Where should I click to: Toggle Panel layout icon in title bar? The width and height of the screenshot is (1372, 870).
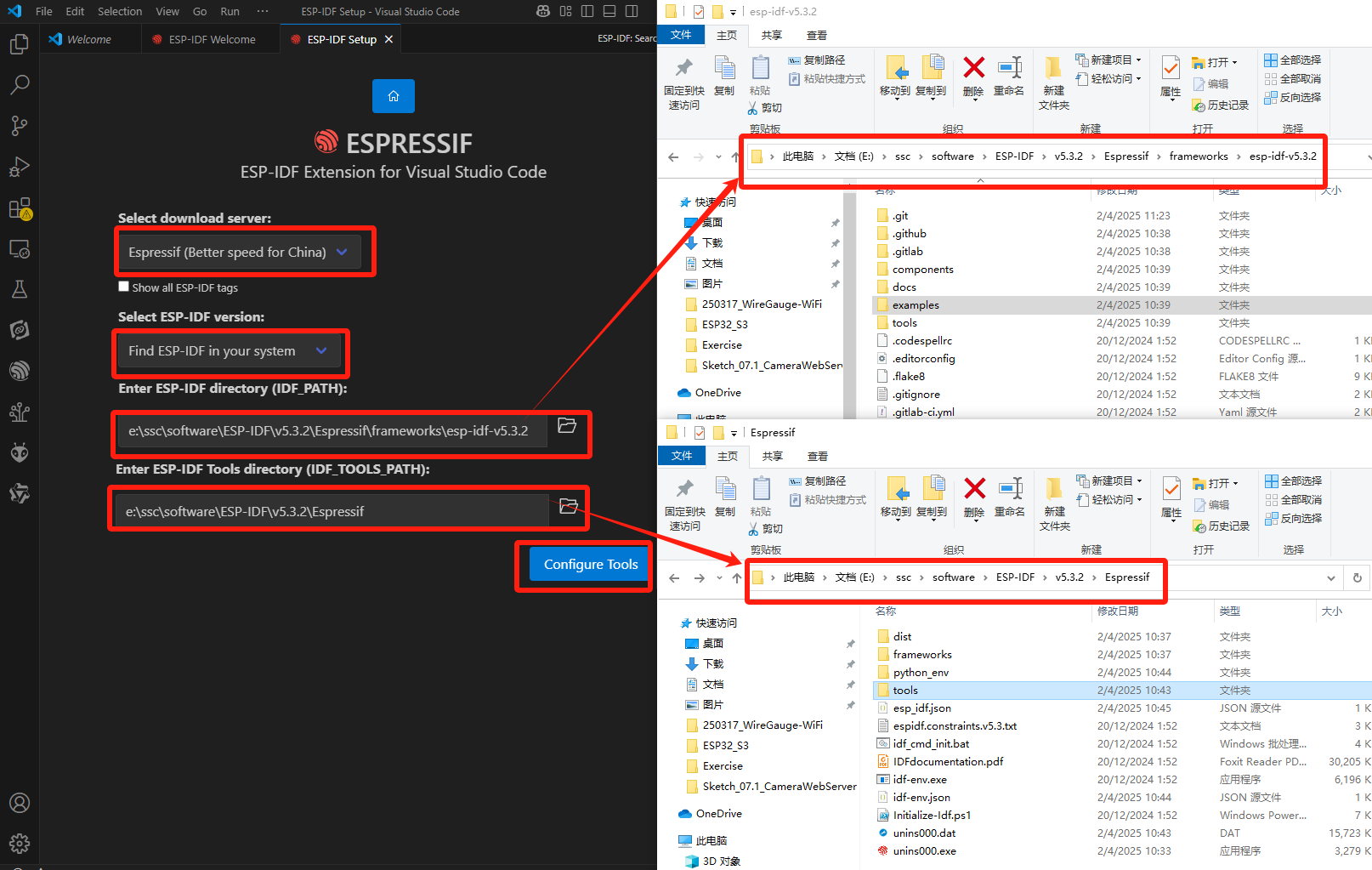tap(609, 11)
